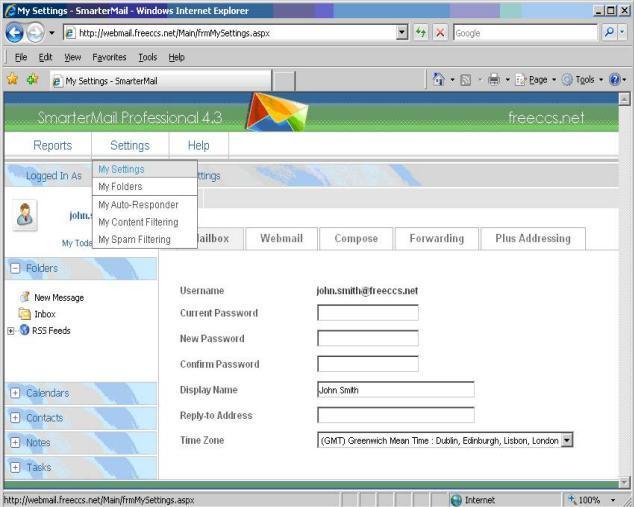Image resolution: width=634 pixels, height=507 pixels.
Task: Open the View menu
Action: pyautogui.click(x=72, y=57)
